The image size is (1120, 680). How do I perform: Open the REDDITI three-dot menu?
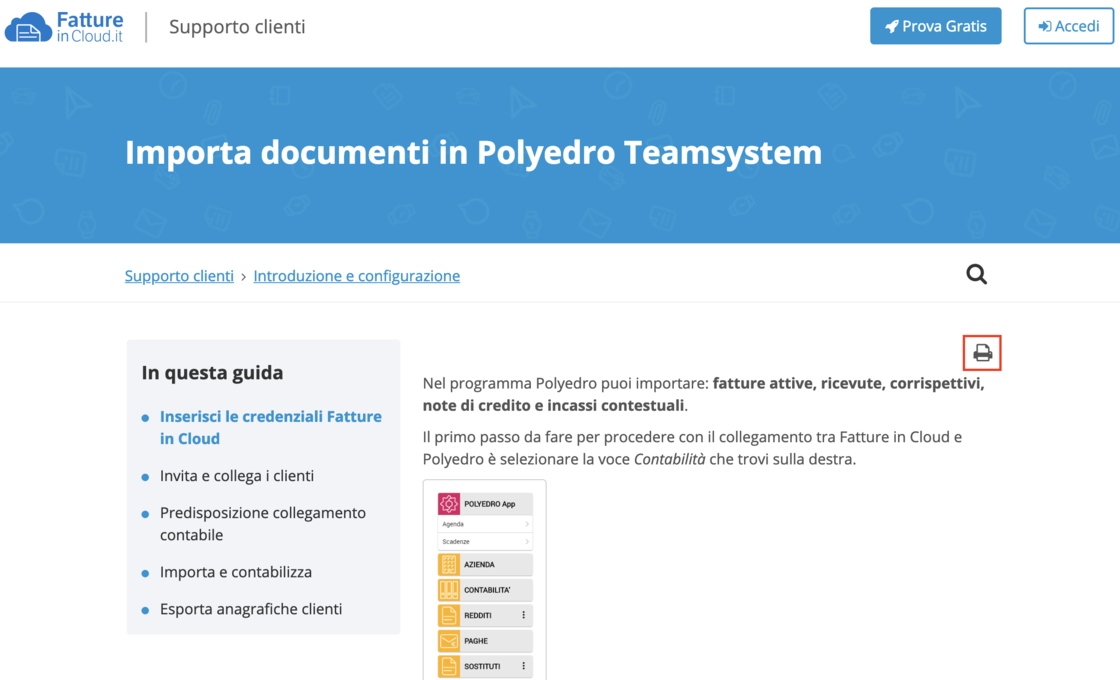[523, 616]
